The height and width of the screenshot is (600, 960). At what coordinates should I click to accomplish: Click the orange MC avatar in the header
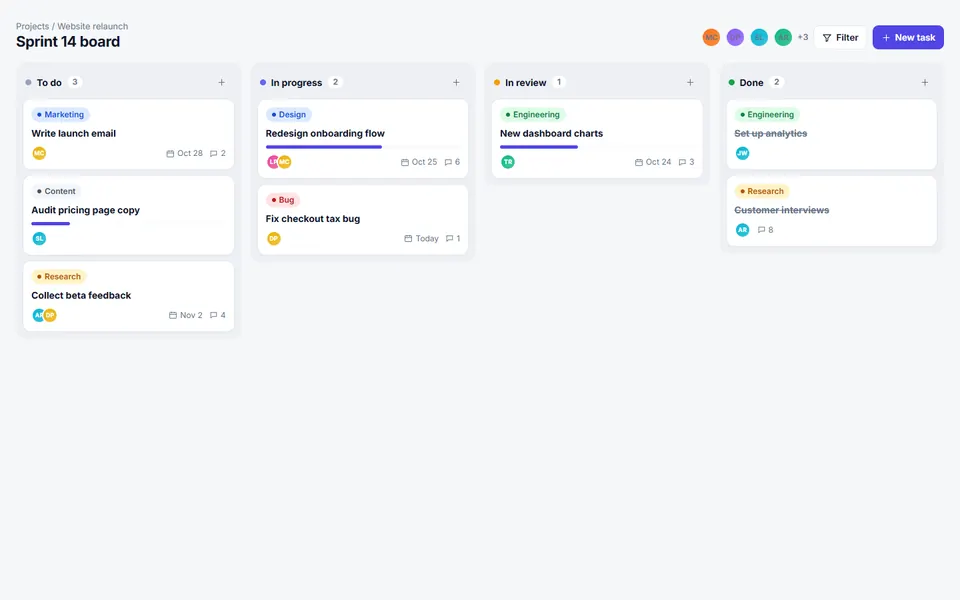click(x=711, y=37)
